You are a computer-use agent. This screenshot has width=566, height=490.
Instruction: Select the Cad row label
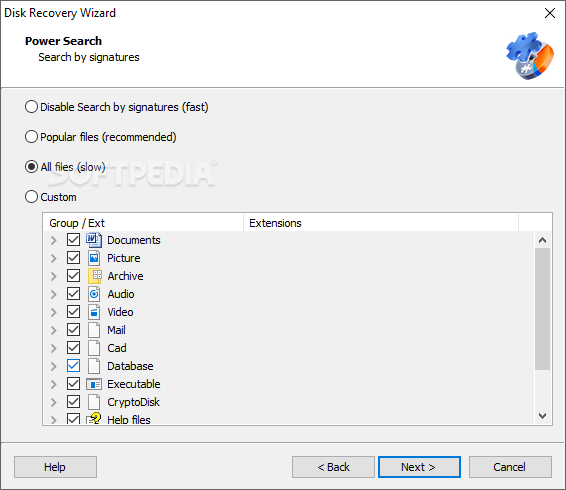point(117,348)
